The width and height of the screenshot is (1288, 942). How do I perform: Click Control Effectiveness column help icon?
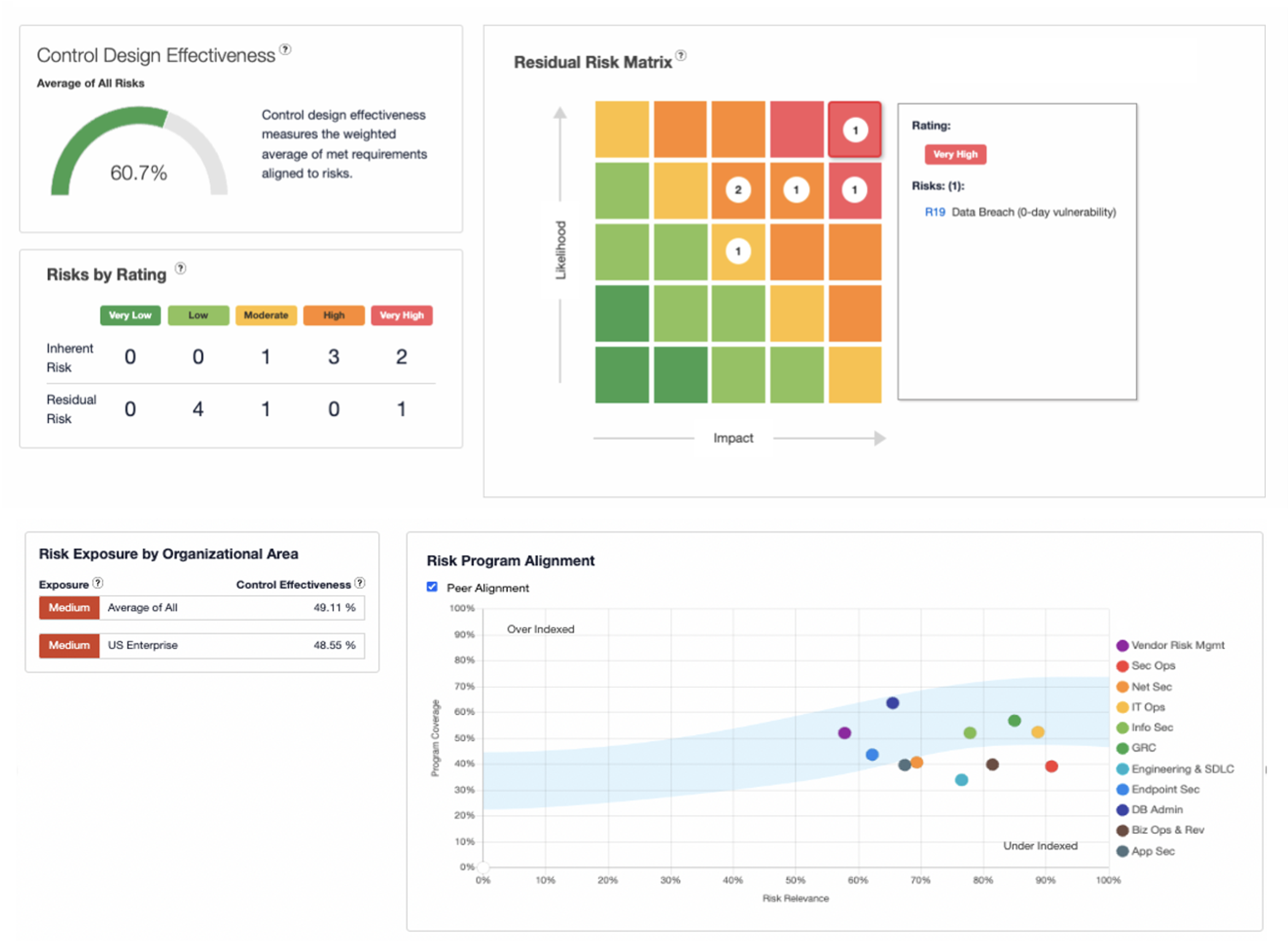pyautogui.click(x=360, y=583)
